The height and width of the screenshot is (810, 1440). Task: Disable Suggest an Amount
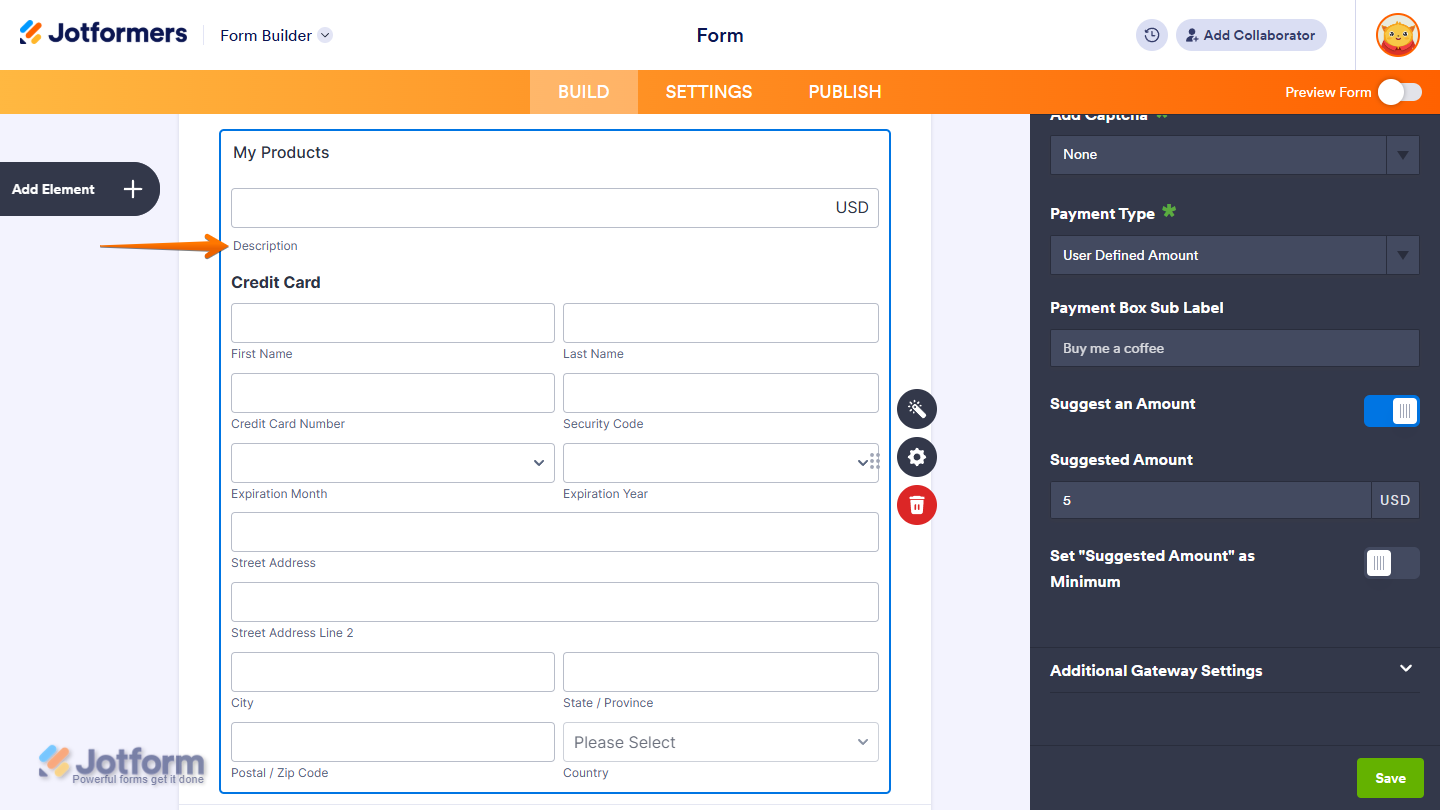(x=1391, y=411)
